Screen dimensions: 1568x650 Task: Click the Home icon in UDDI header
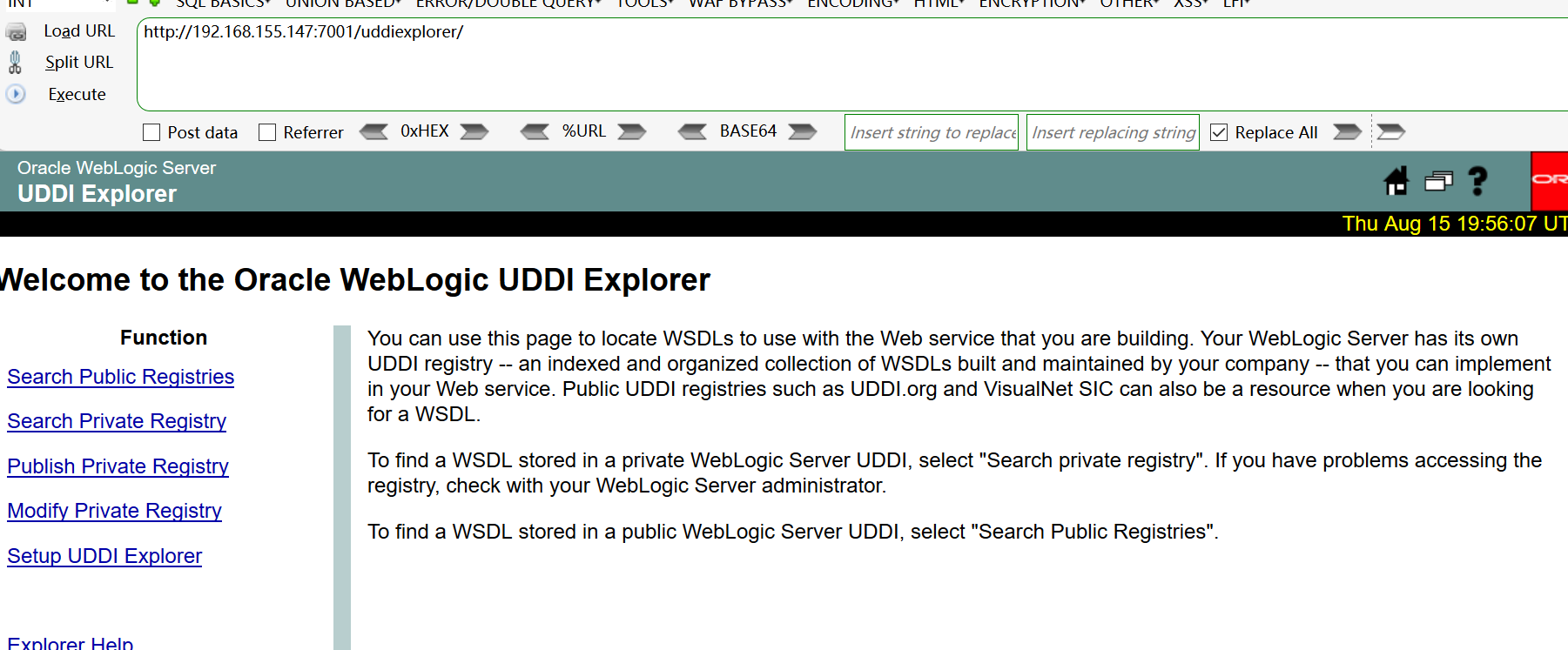pyautogui.click(x=1396, y=181)
